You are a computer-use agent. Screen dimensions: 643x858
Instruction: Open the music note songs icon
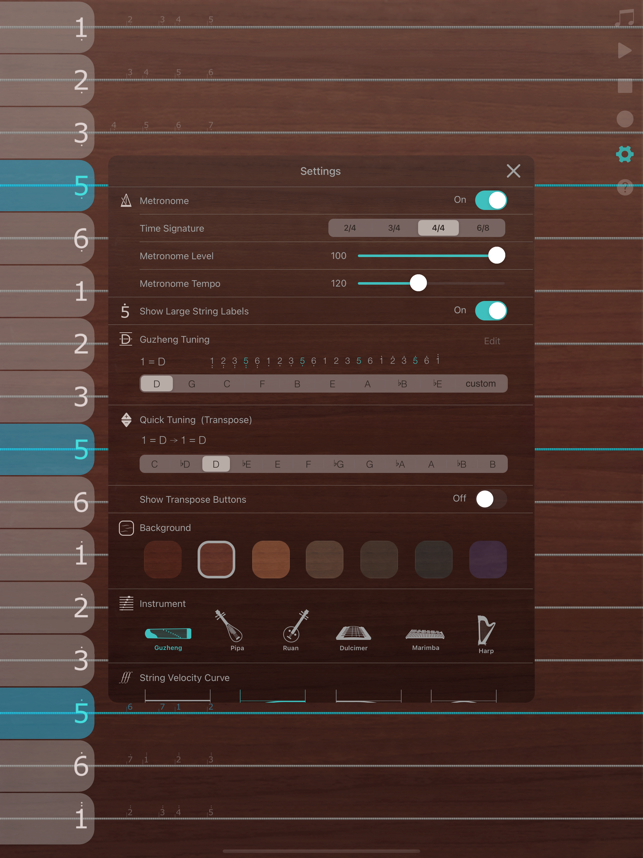pyautogui.click(x=625, y=17)
